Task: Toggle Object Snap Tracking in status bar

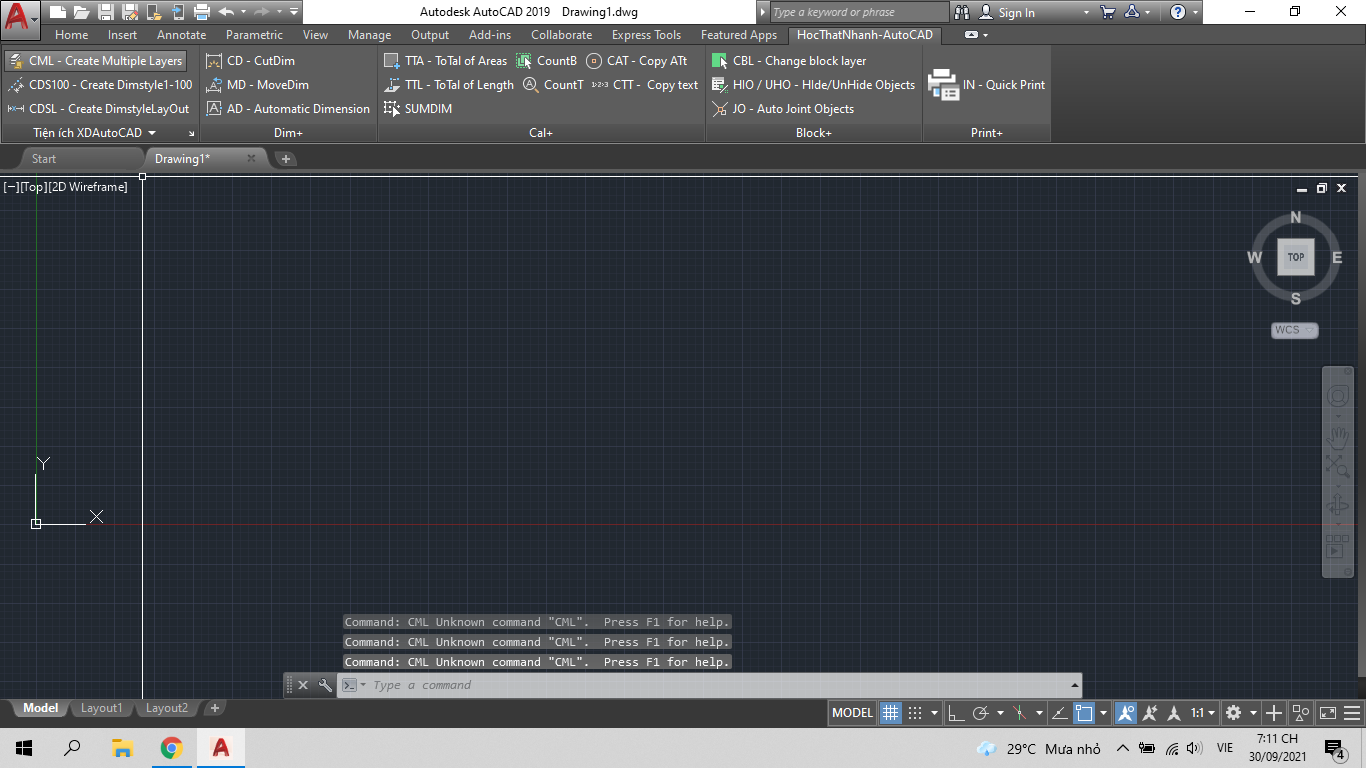Action: pyautogui.click(x=1059, y=713)
